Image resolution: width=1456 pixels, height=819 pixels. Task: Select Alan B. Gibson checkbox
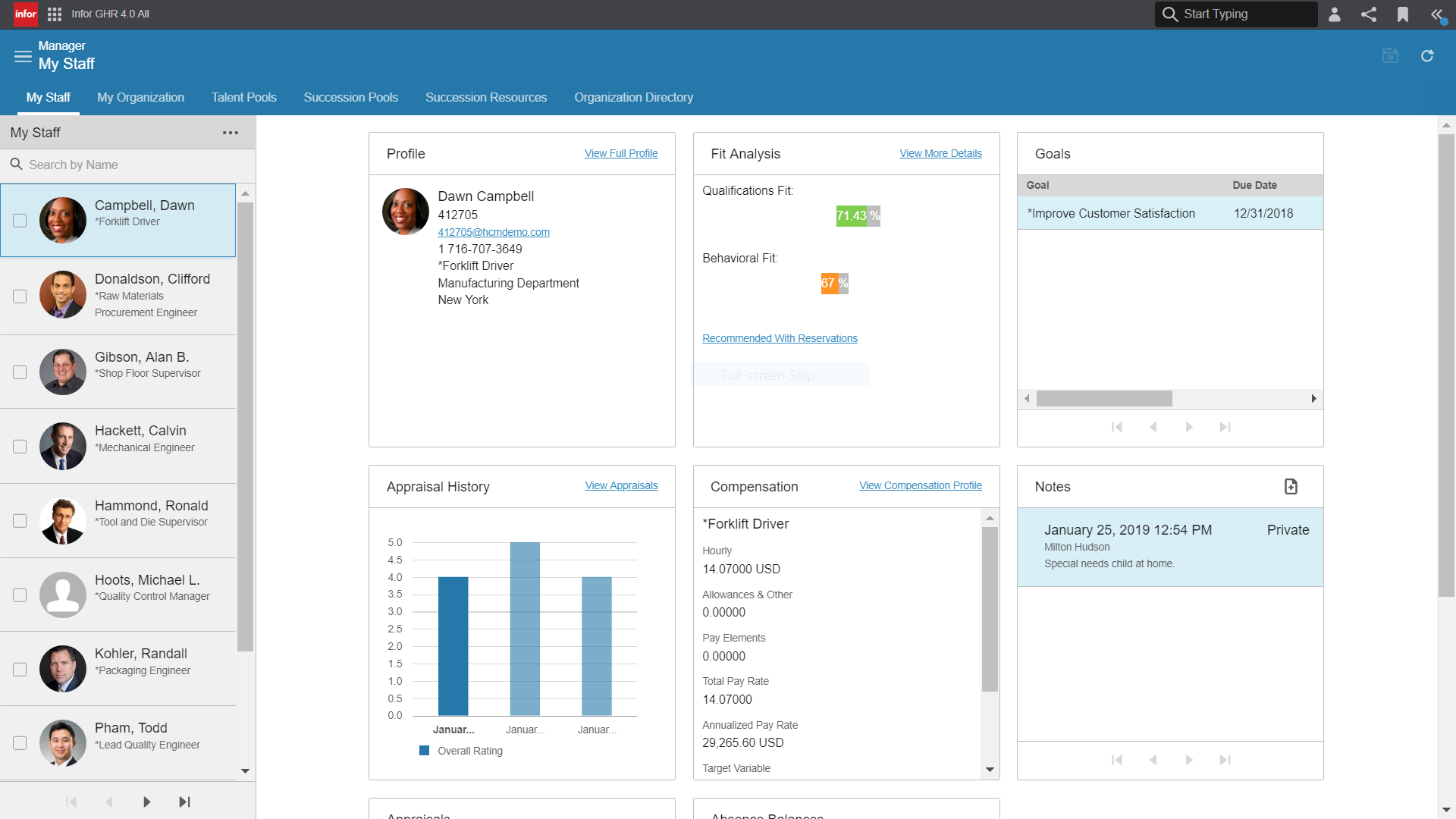click(x=20, y=372)
